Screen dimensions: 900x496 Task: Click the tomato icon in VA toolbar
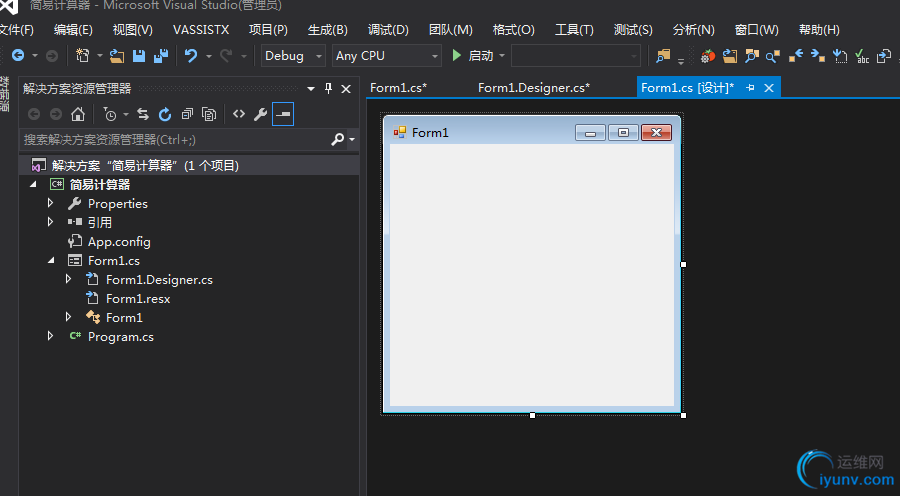[x=708, y=56]
